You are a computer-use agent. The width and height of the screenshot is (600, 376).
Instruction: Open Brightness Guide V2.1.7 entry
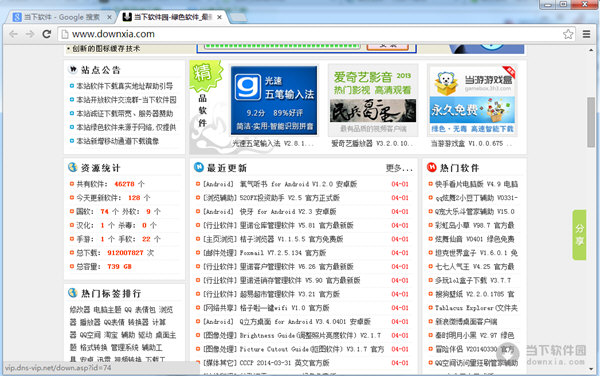tap(310, 335)
